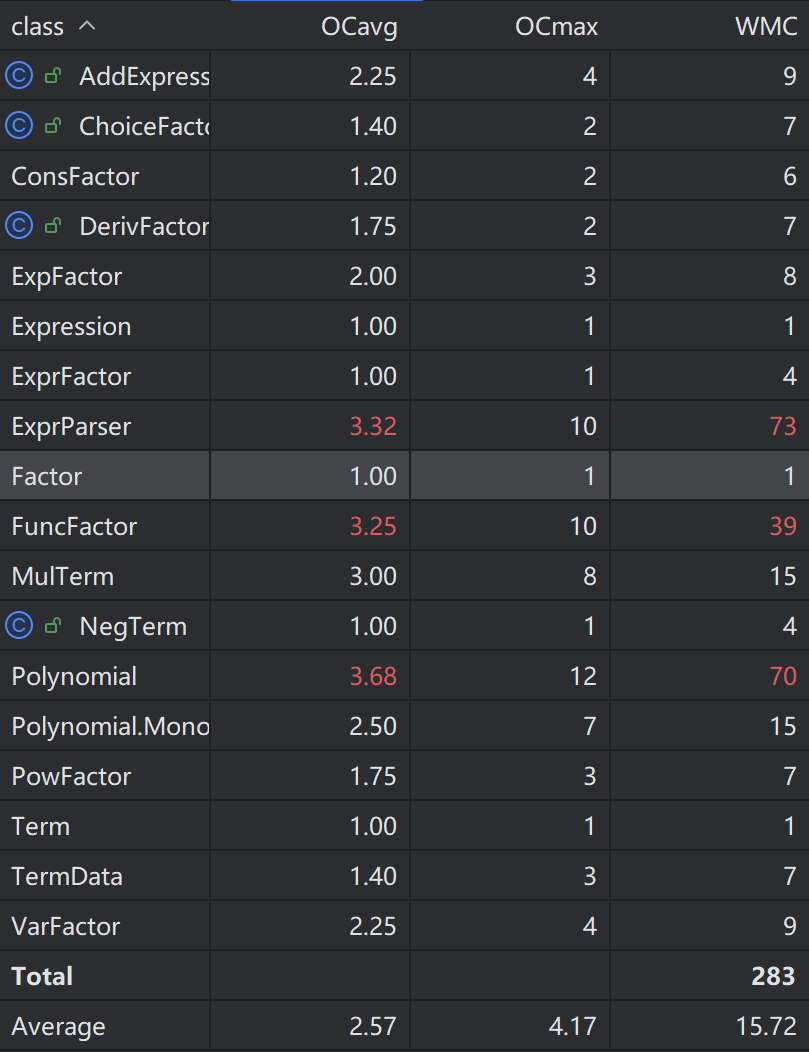Click the green unlock icon on AddExpress row
This screenshot has height=1052, width=809.
[53, 75]
